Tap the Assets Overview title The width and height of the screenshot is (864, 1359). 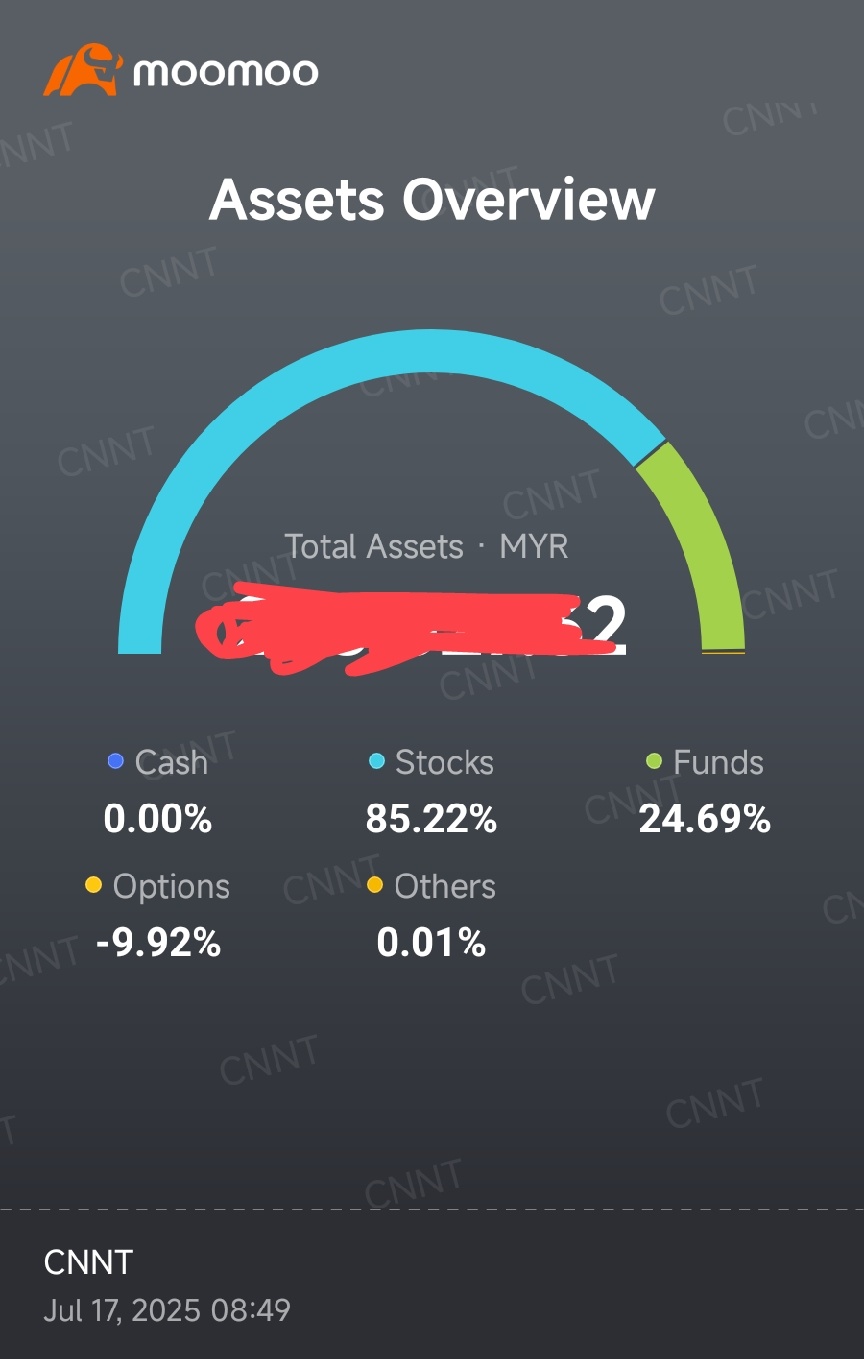pyautogui.click(x=432, y=199)
